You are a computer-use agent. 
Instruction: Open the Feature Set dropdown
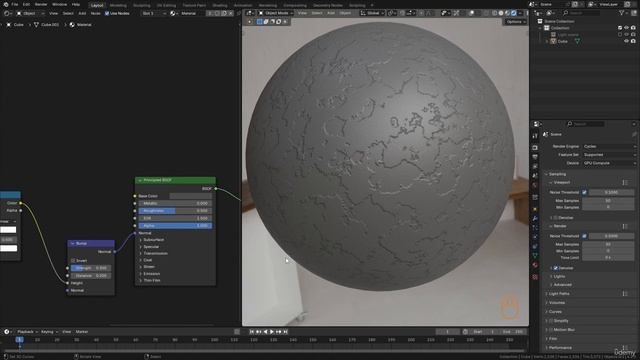tap(609, 155)
